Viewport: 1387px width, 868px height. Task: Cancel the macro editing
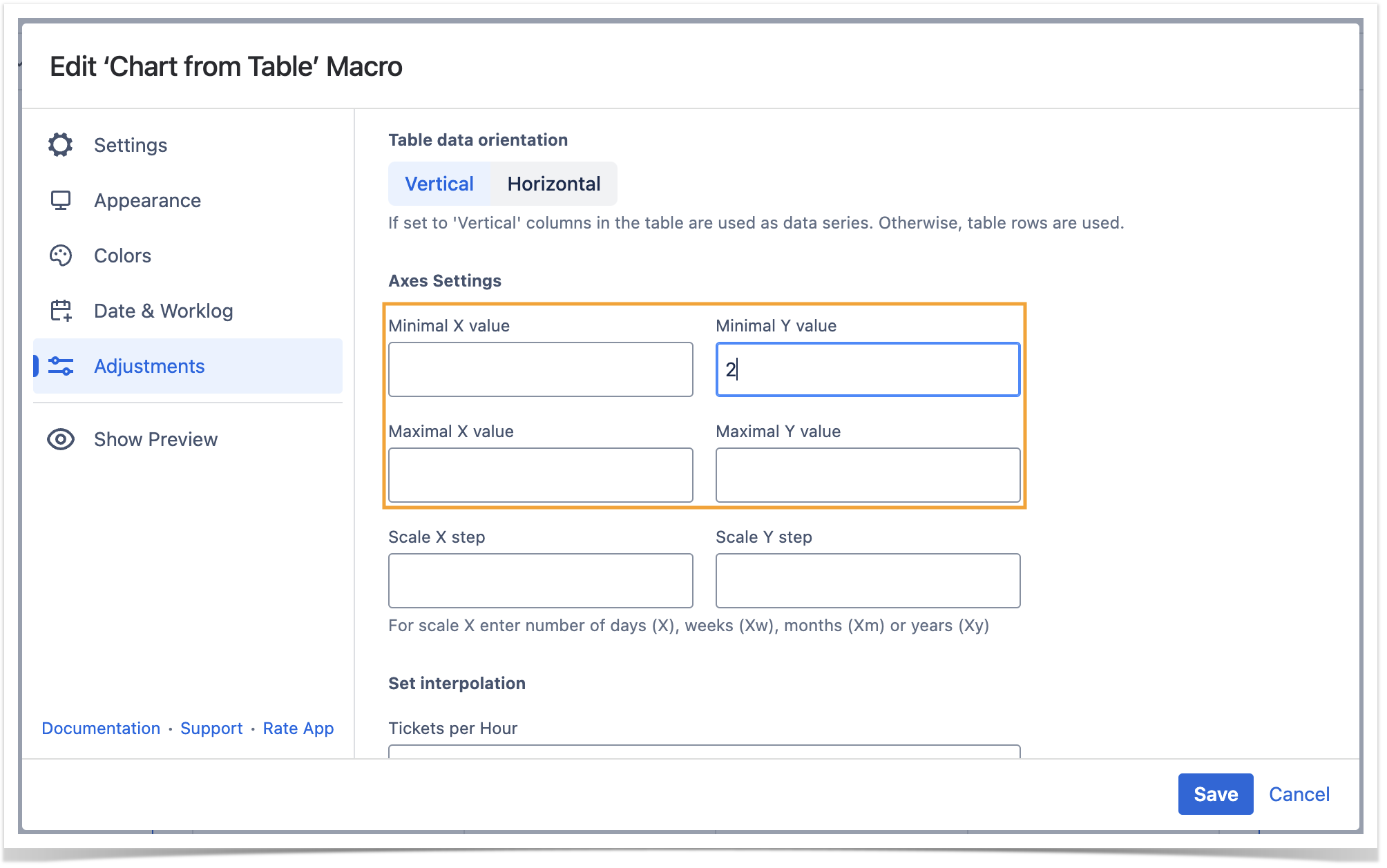pyautogui.click(x=1299, y=794)
